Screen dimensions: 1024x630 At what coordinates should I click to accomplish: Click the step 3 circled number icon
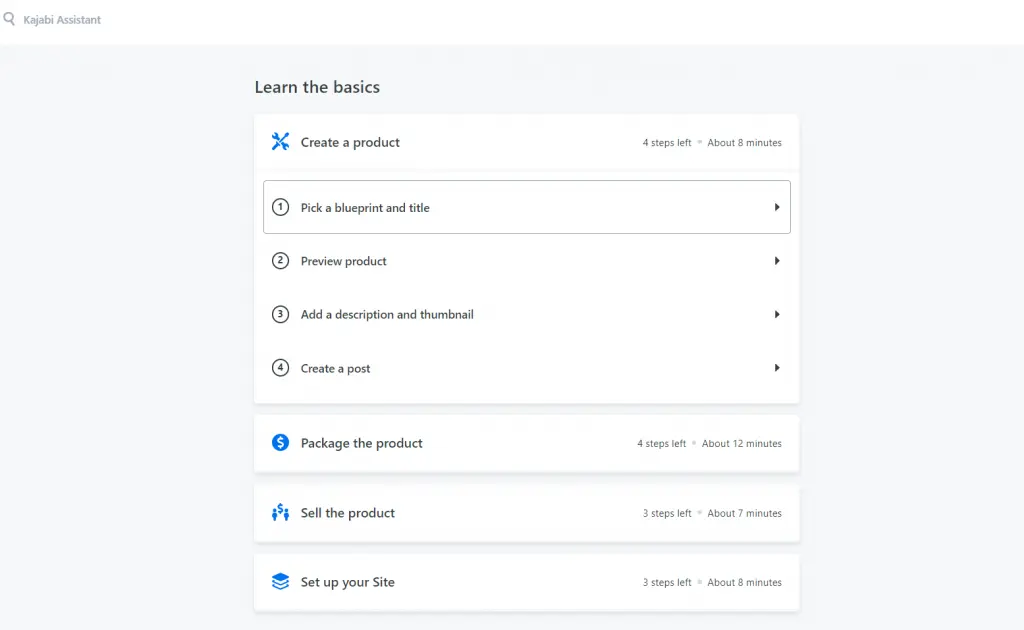point(280,314)
